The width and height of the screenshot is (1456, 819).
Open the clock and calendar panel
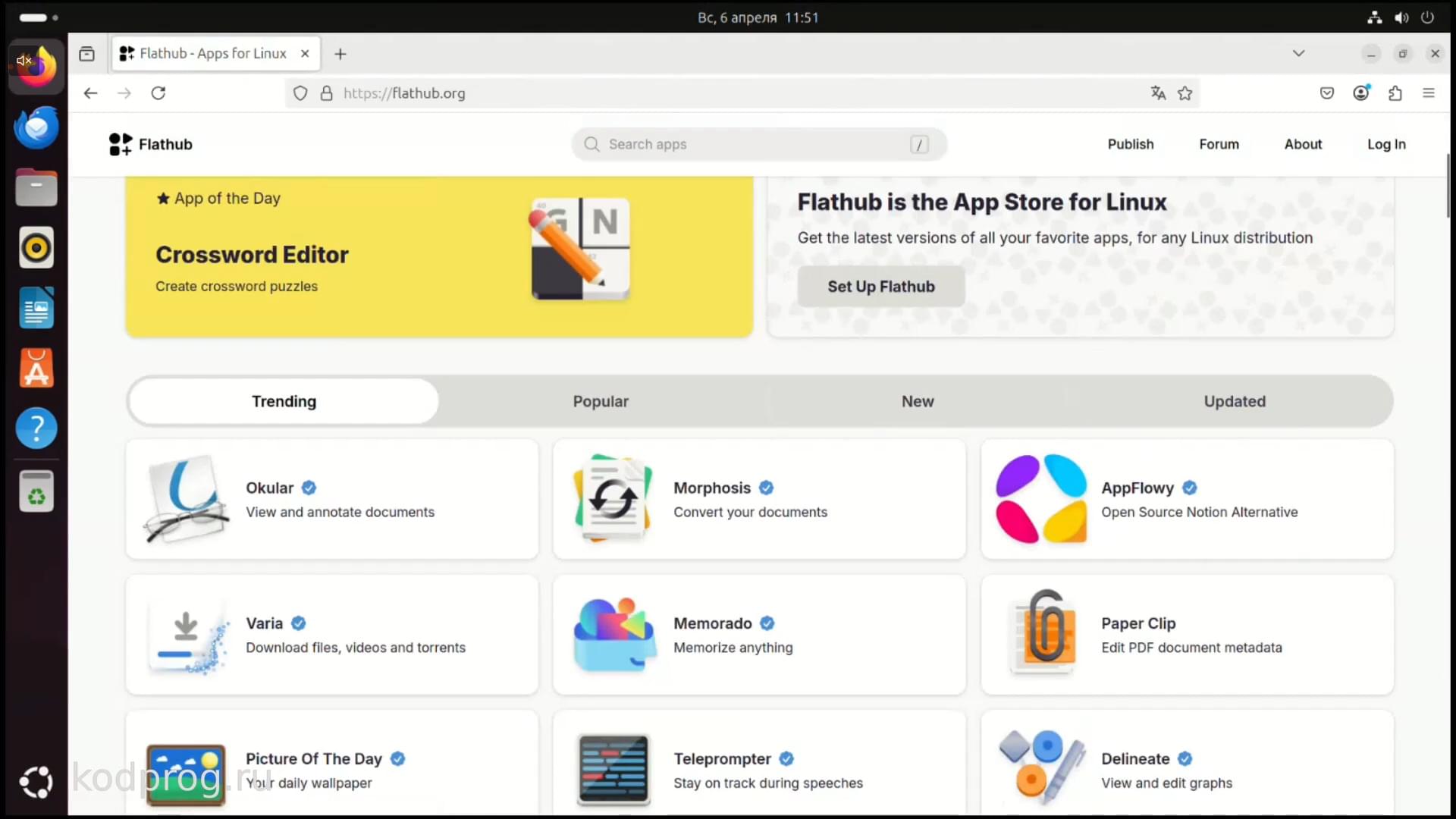pos(758,17)
